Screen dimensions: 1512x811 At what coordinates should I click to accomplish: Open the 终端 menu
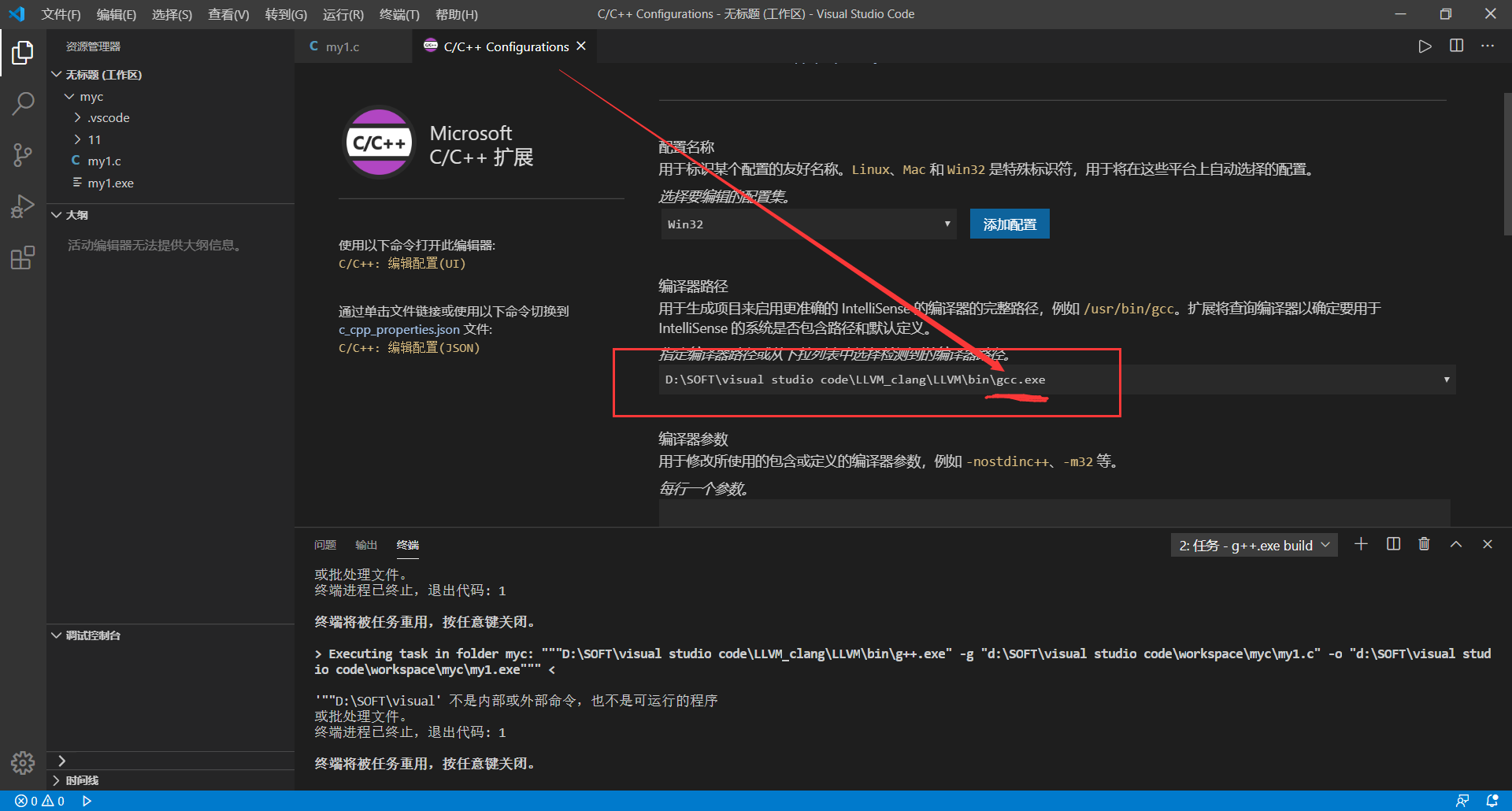(398, 14)
